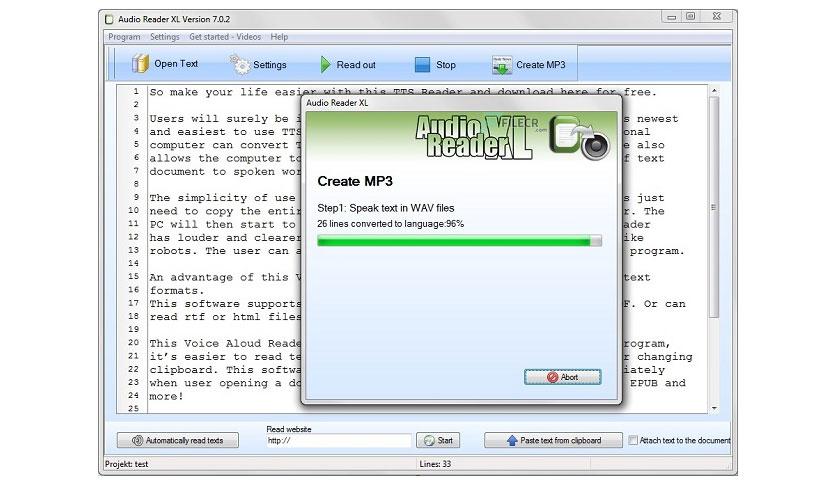Viewport: 836px width, 484px height.
Task: Click the Read website URL field
Action: coord(339,440)
